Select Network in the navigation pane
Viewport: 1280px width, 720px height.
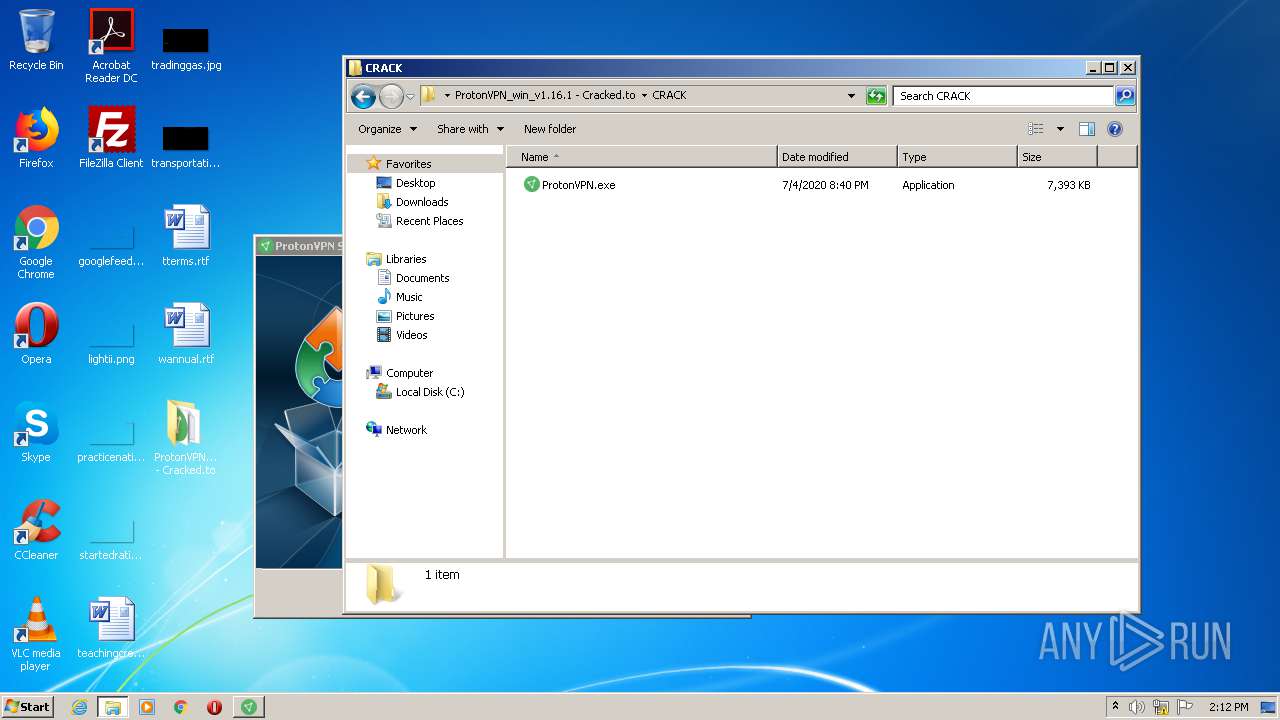[406, 430]
